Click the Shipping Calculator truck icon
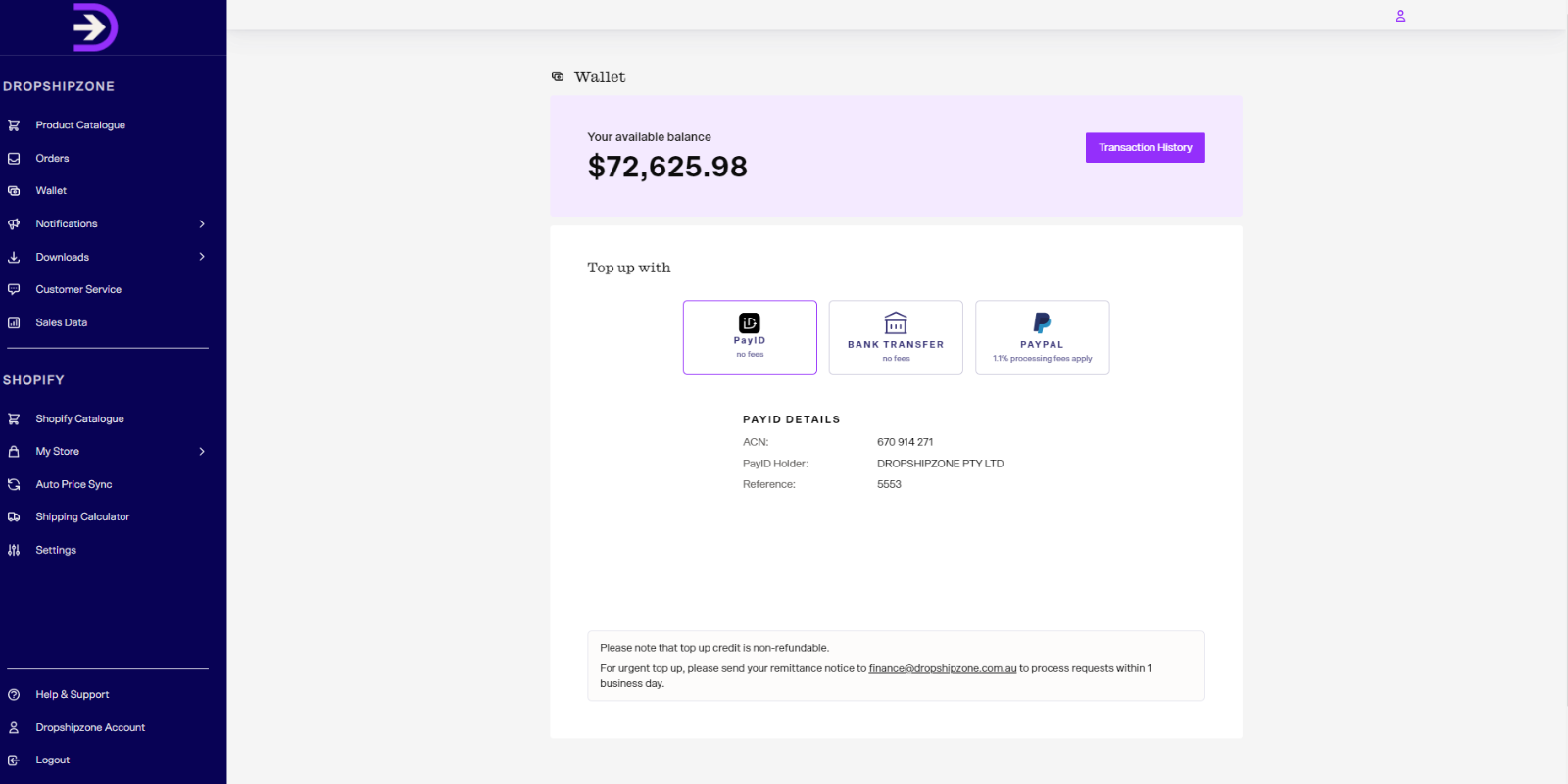Image resolution: width=1568 pixels, height=784 pixels. point(14,516)
